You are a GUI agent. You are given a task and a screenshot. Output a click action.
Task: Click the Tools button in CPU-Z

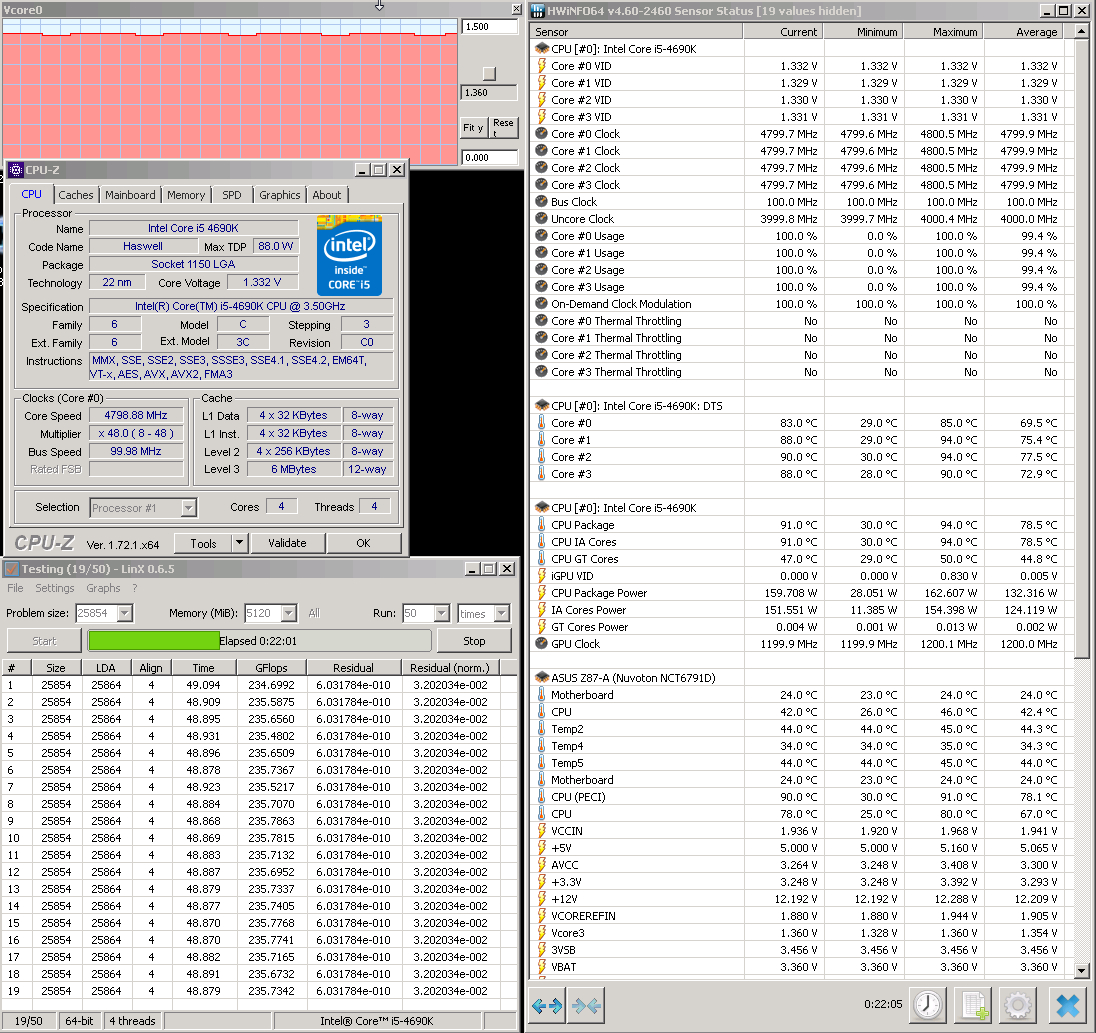(x=203, y=543)
